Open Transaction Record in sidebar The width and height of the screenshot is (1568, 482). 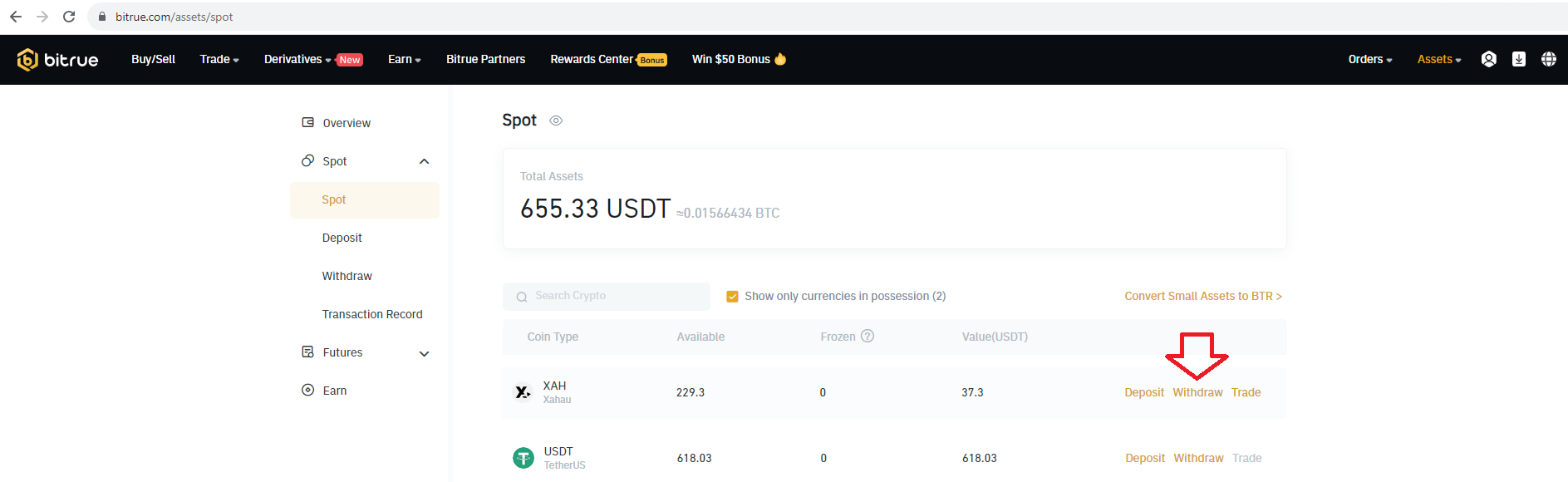pos(371,314)
